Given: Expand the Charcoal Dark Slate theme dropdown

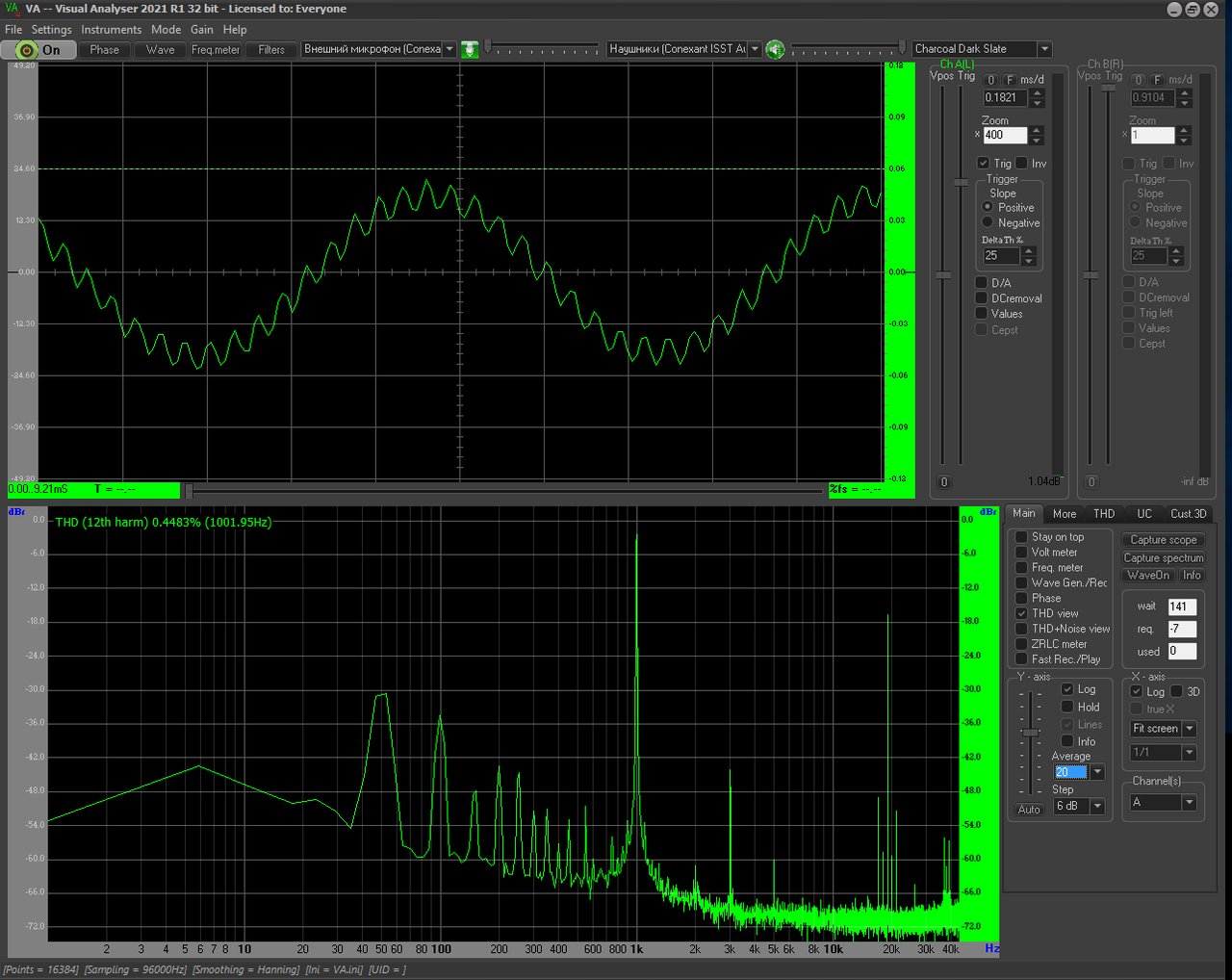Looking at the screenshot, I should click(x=1044, y=49).
